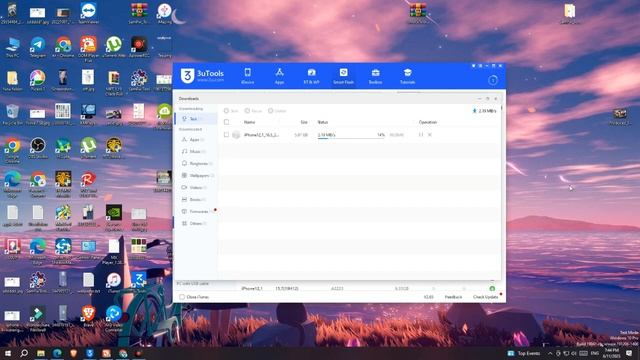Tick the checkbox for the iPhone12,1 firmware row
This screenshot has height=360, width=640.
click(227, 135)
